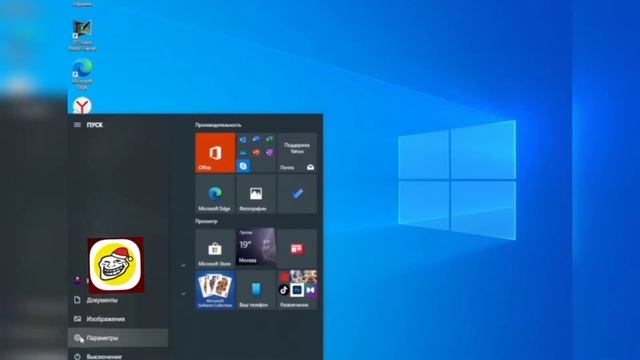Viewport: 640px width, 360px height.
Task: Click the Выключение power option
Action: 118,354
